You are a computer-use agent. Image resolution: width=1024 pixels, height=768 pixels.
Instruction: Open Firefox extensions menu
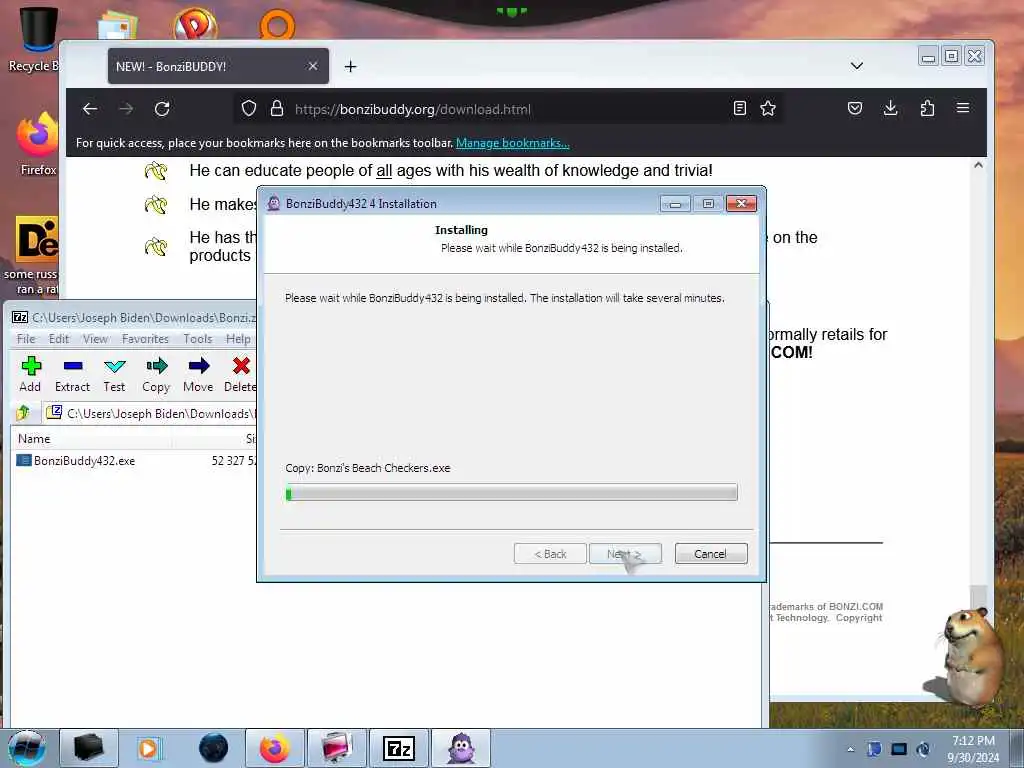point(927,108)
